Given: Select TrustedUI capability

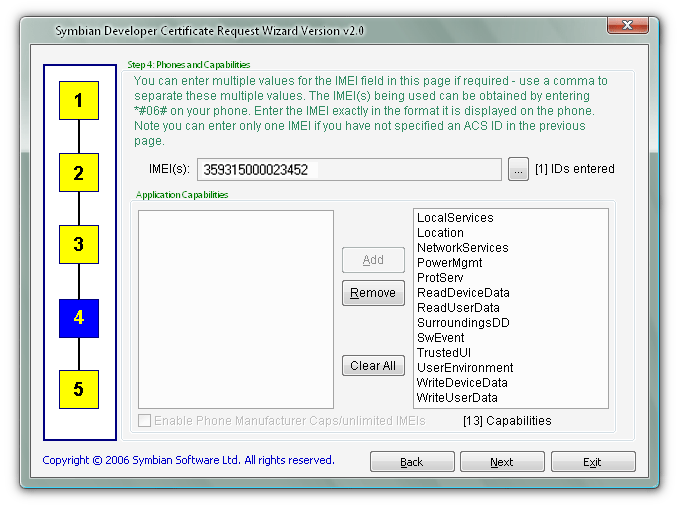Looking at the screenshot, I should (x=444, y=353).
